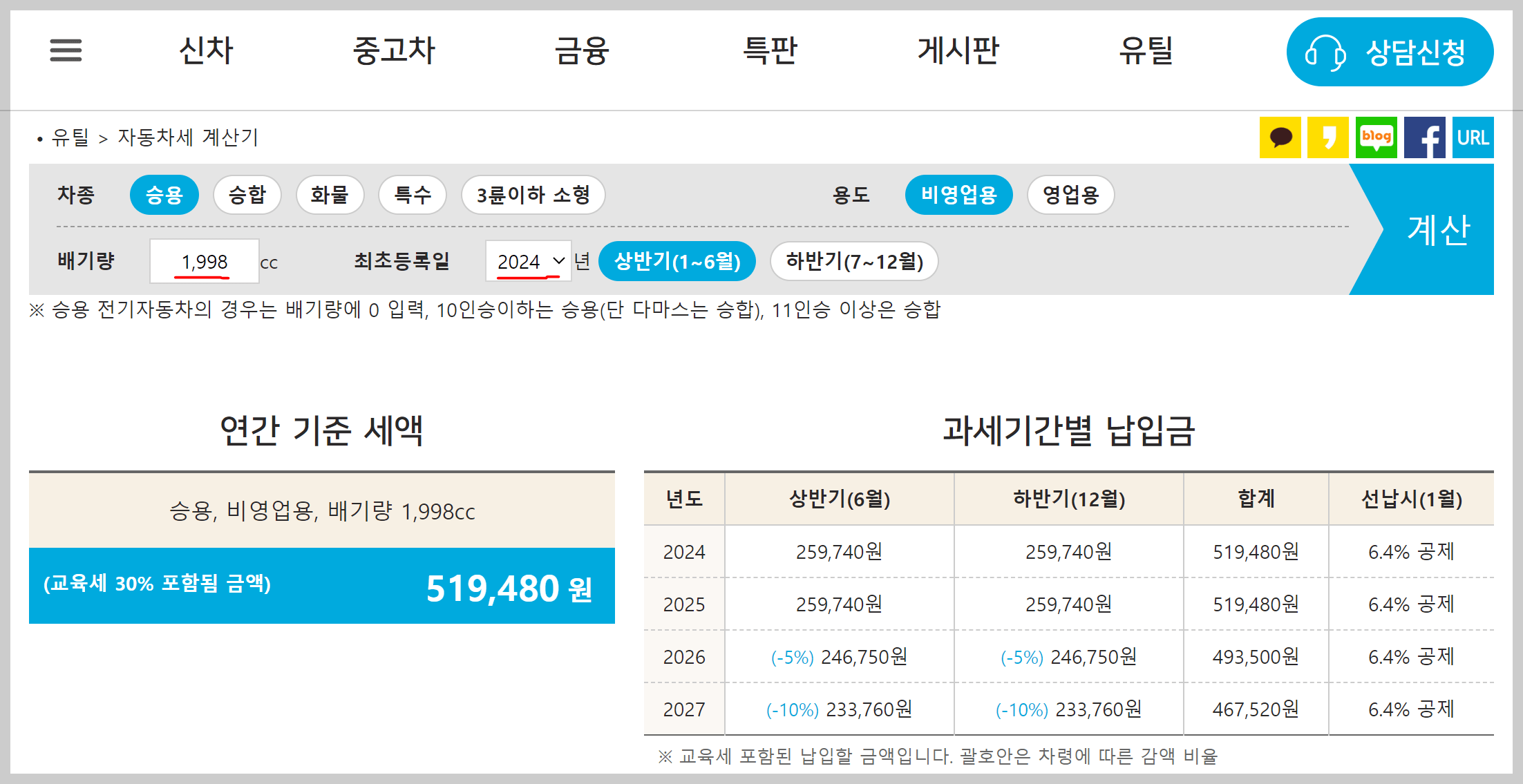Share to Kakao Story
The height and width of the screenshot is (784, 1523).
(1328, 137)
